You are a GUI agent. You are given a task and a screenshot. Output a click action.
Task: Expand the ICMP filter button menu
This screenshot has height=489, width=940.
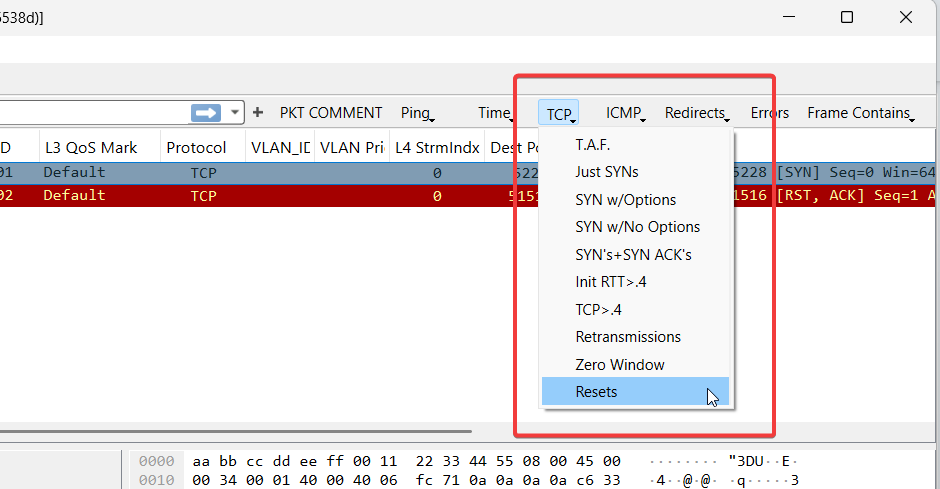625,113
